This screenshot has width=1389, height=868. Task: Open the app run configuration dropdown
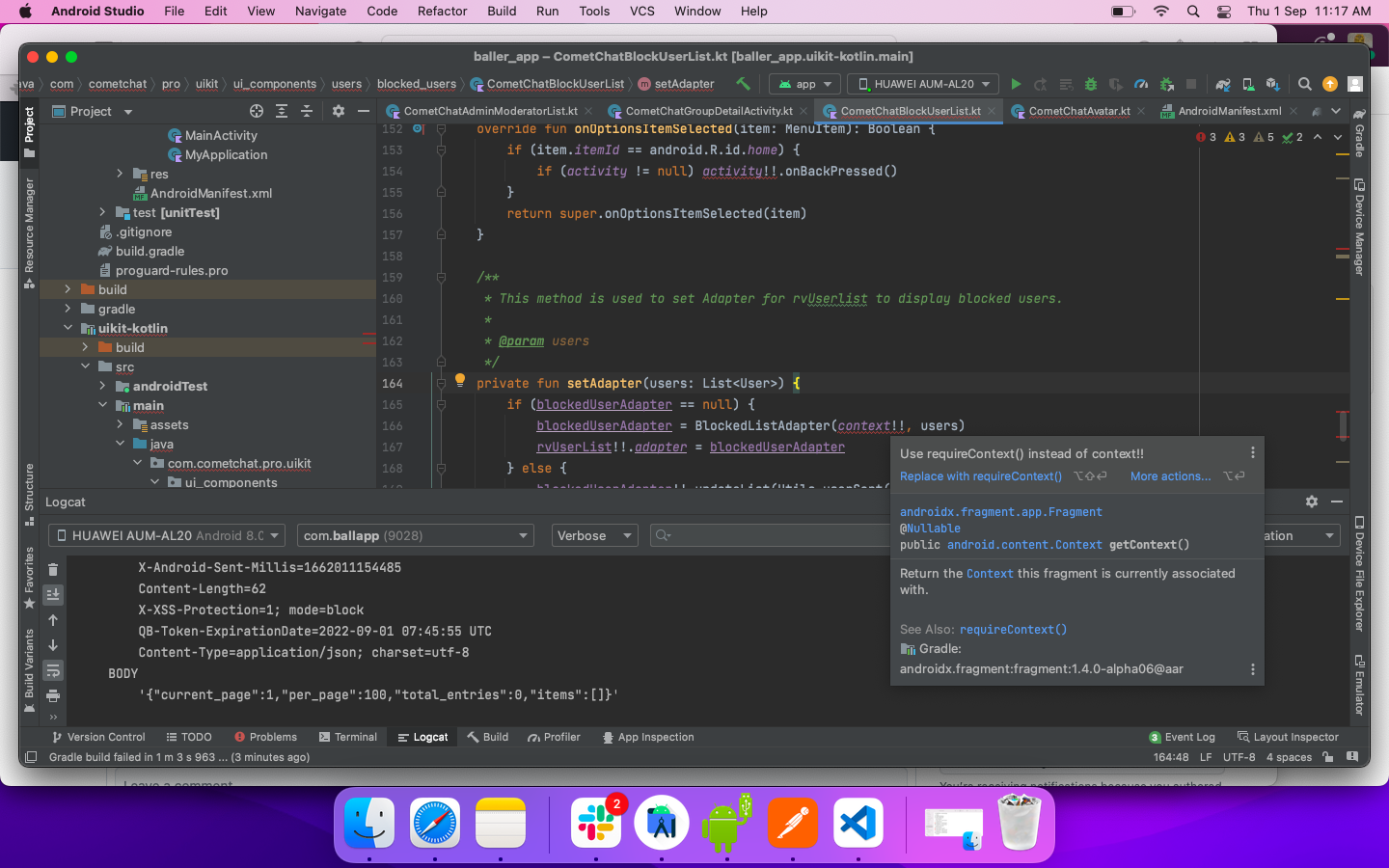(803, 84)
